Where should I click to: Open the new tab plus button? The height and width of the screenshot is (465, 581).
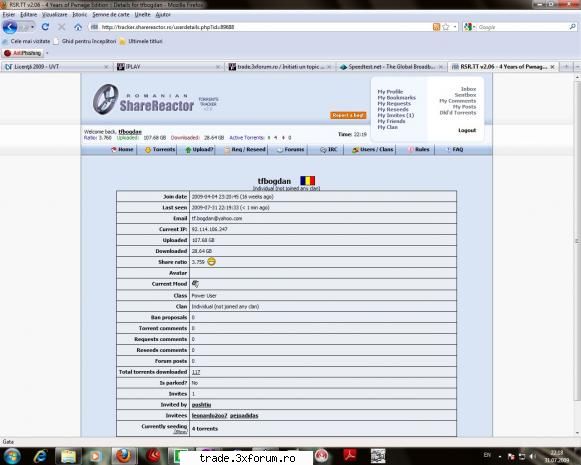(566, 67)
